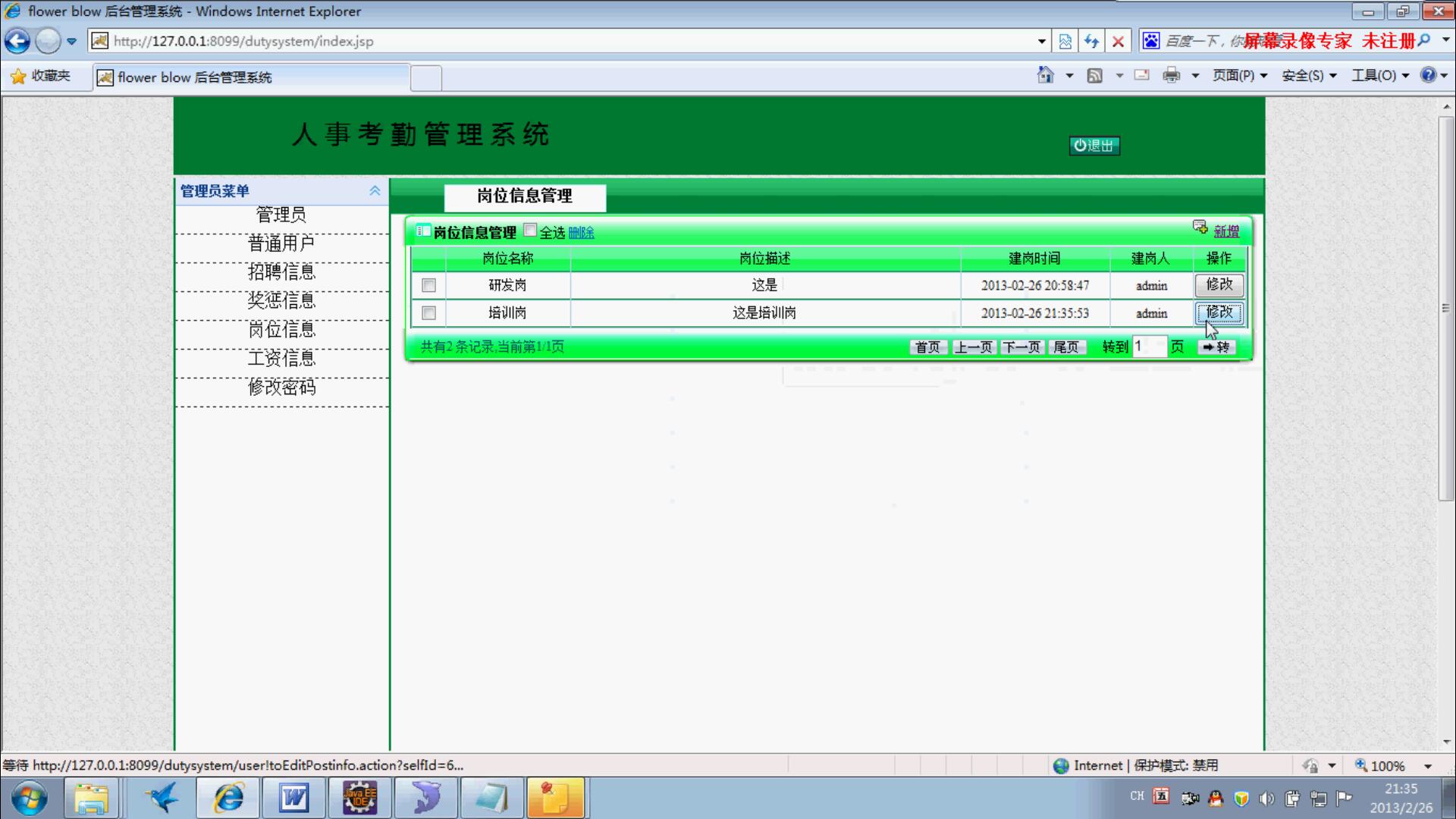Image resolution: width=1456 pixels, height=819 pixels.
Task: Select the 岗位信息管理 content tab
Action: (525, 196)
